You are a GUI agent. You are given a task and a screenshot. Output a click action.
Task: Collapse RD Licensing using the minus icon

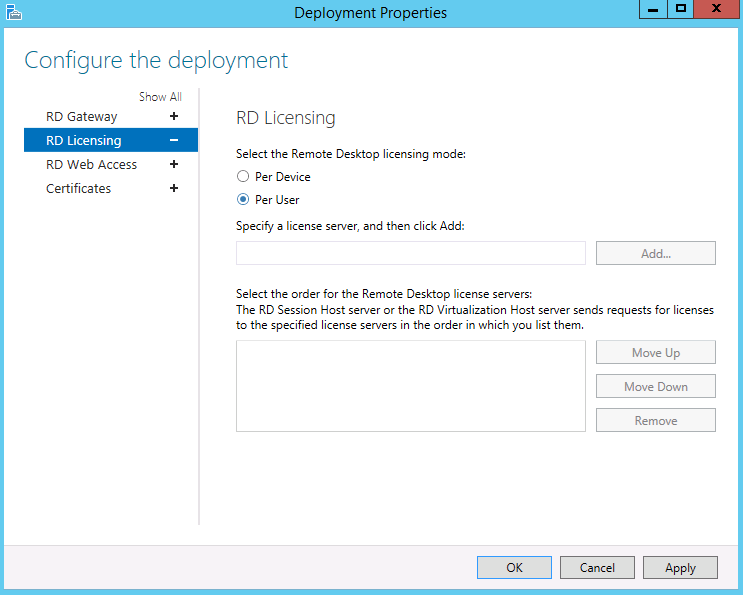(x=174, y=140)
